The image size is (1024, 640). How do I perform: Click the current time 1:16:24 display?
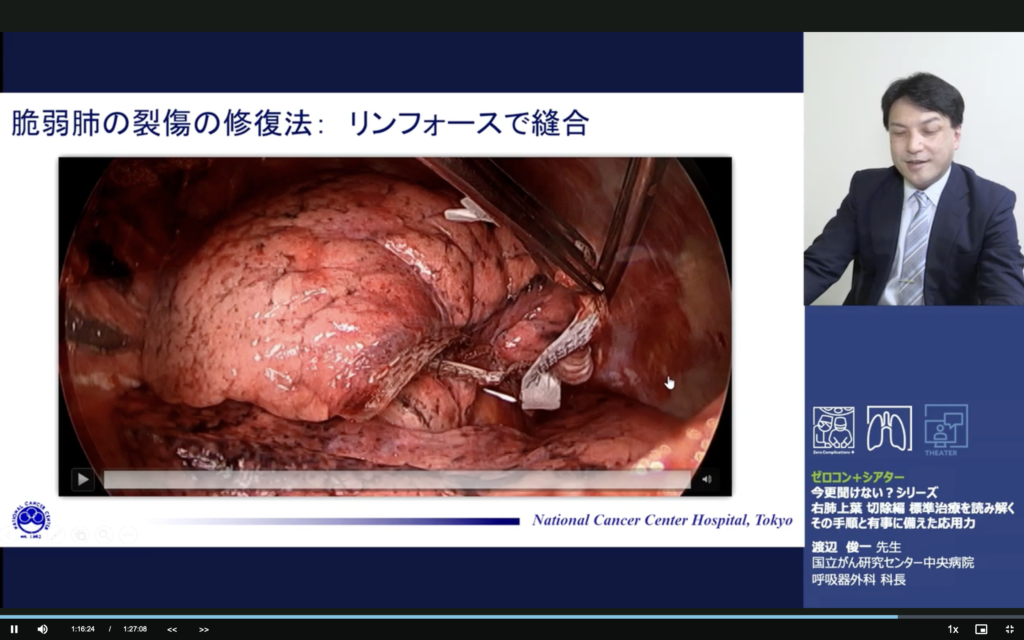click(x=83, y=629)
